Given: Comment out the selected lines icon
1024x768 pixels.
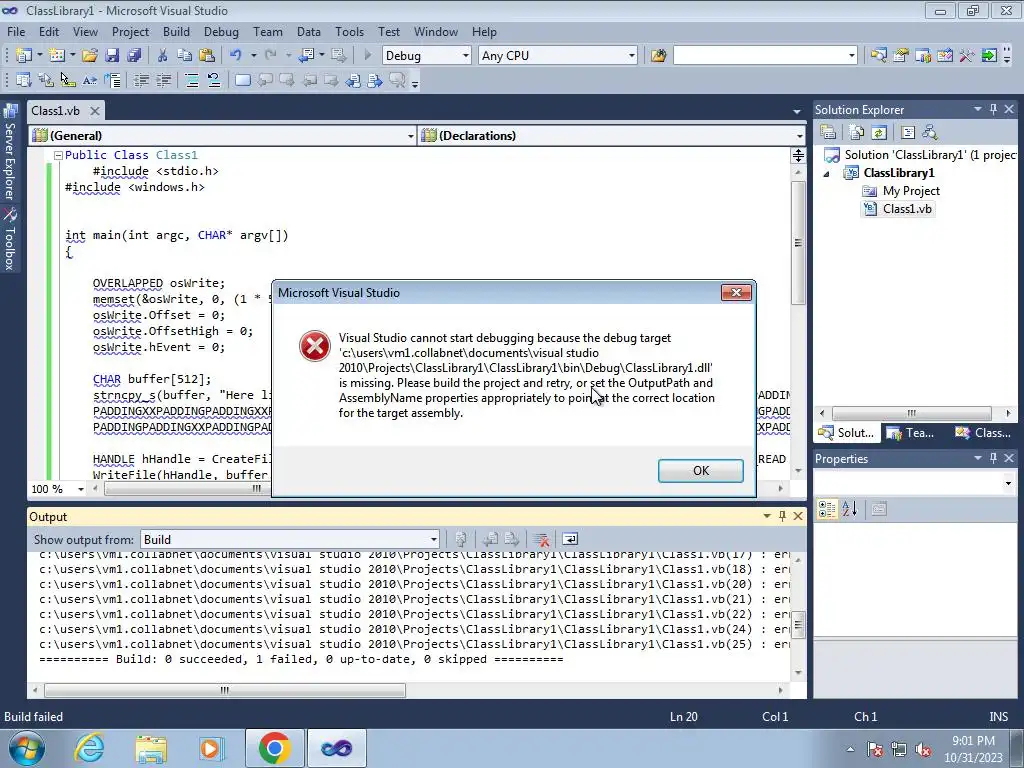Looking at the screenshot, I should [192, 80].
